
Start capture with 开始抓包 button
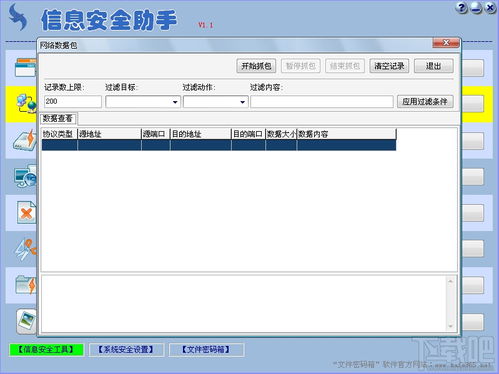click(x=256, y=66)
